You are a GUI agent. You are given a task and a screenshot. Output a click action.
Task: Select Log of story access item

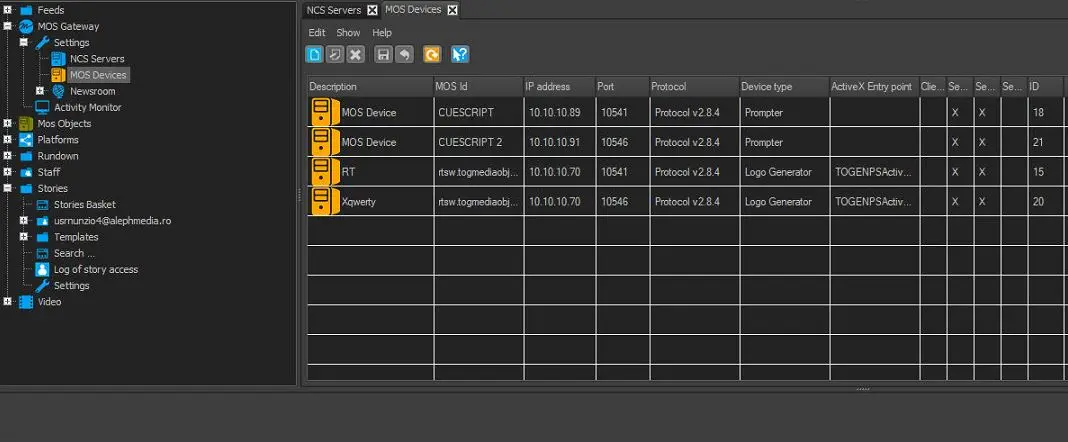tap(95, 269)
